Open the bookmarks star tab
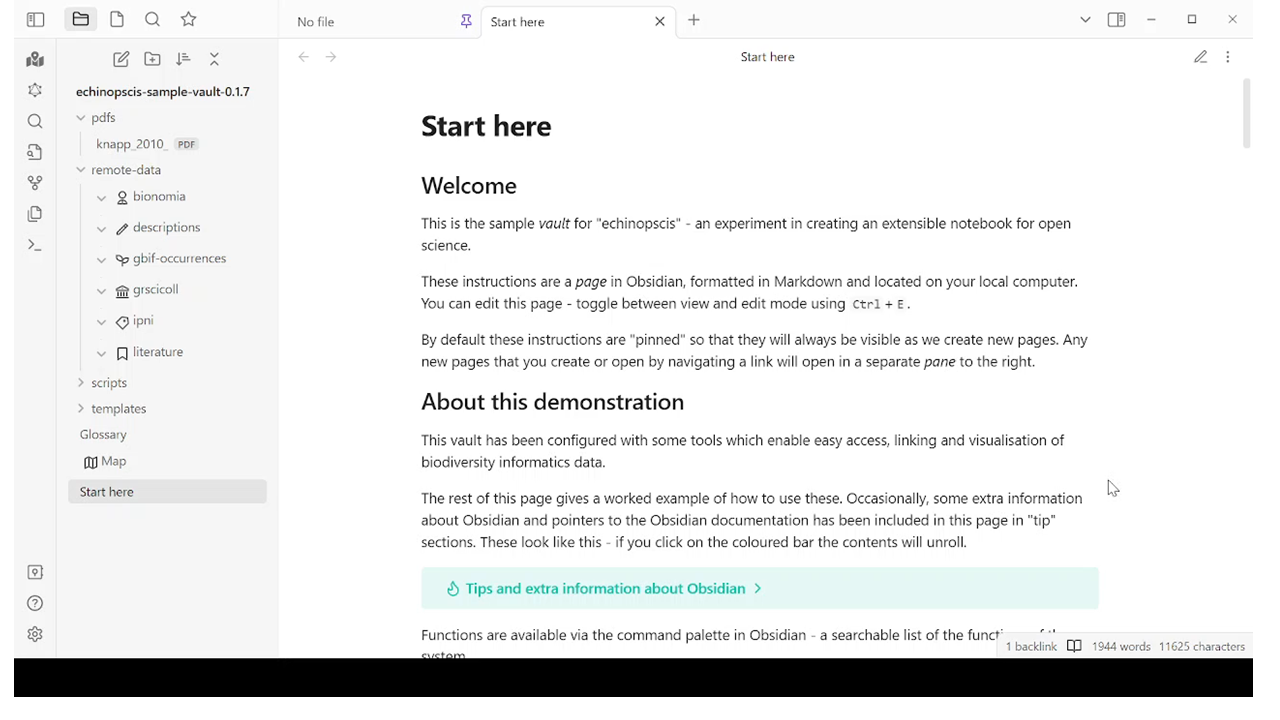Viewport: 1280px width, 720px height. click(188, 19)
